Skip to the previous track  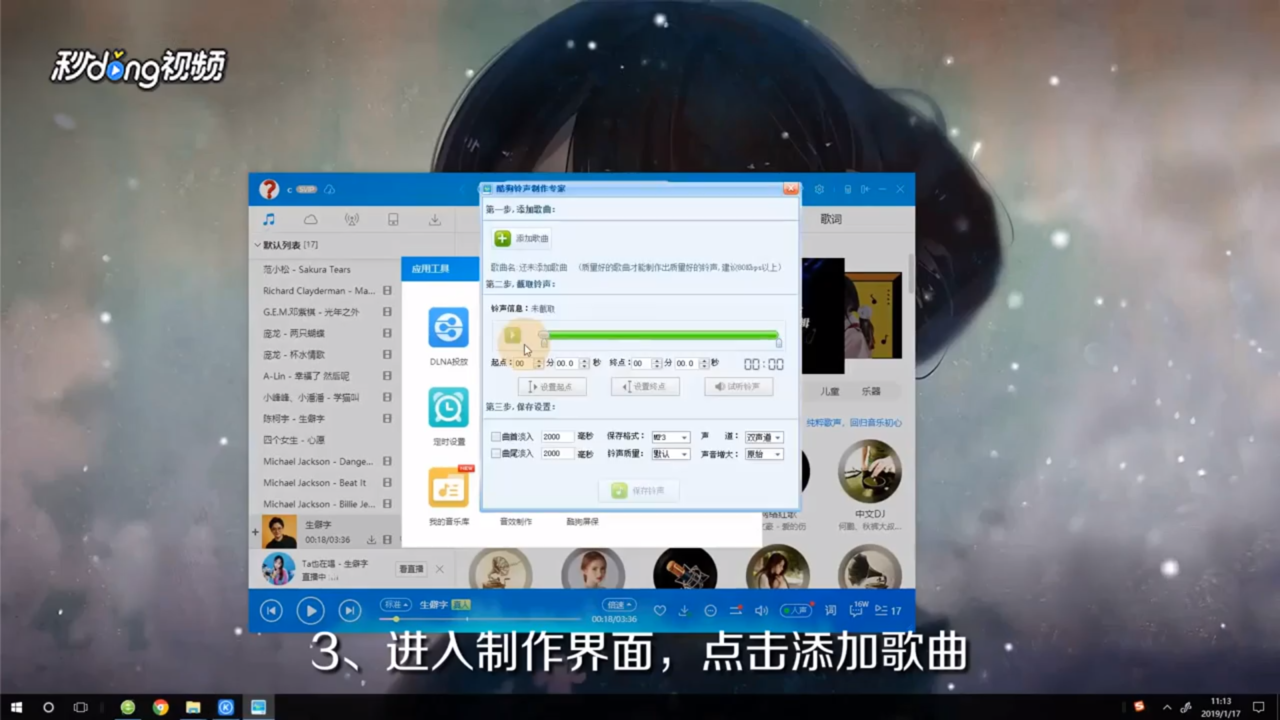click(271, 610)
